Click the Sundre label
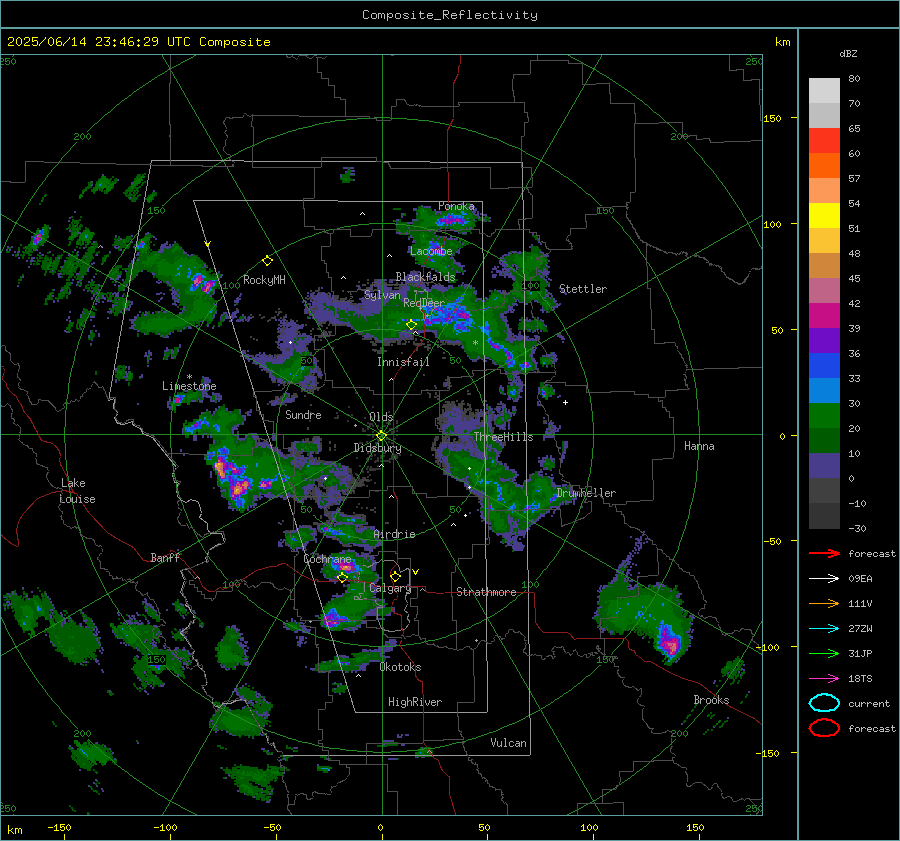Image resolution: width=900 pixels, height=841 pixels. [303, 414]
